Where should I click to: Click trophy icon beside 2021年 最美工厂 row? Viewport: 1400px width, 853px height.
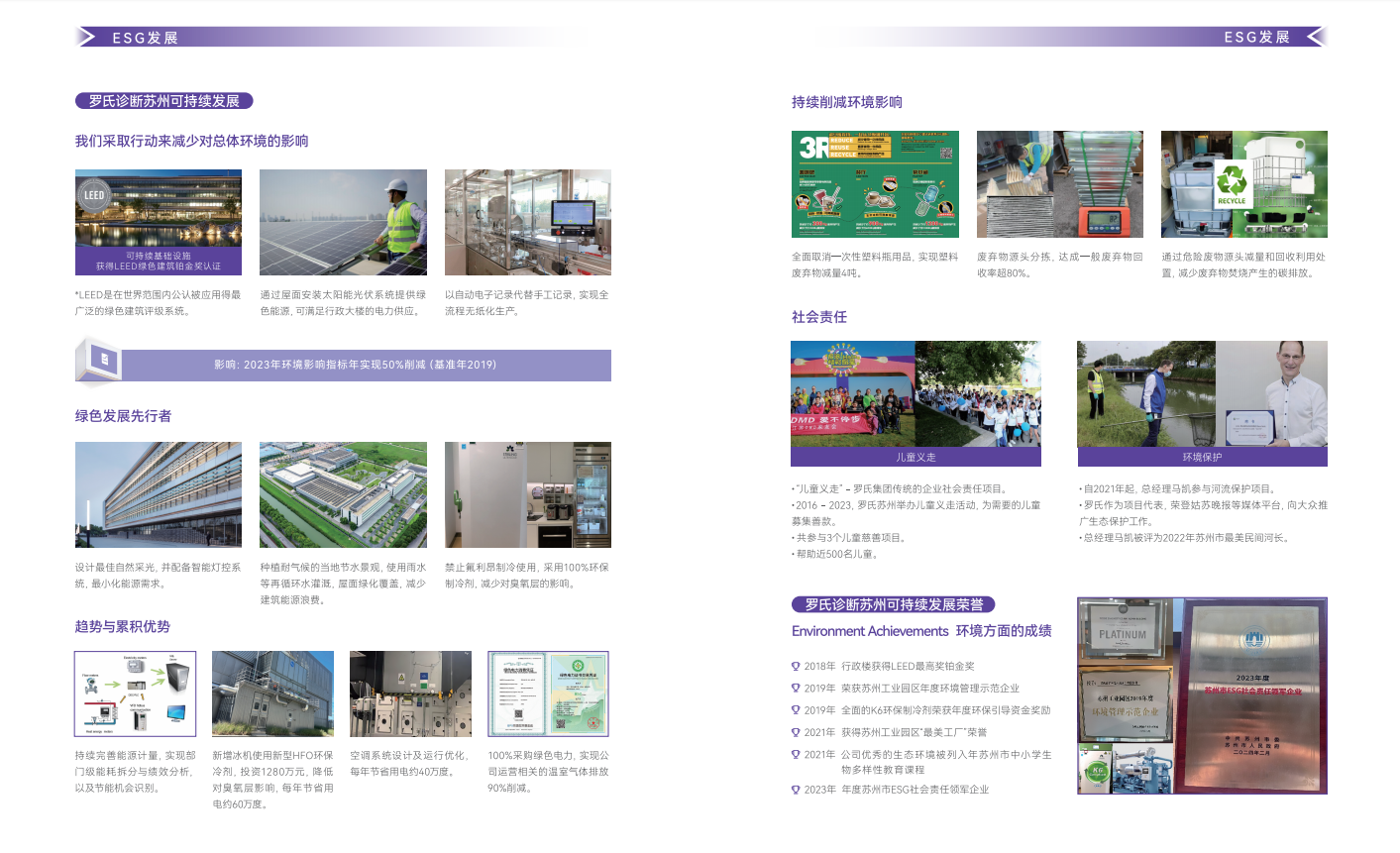[x=796, y=733]
